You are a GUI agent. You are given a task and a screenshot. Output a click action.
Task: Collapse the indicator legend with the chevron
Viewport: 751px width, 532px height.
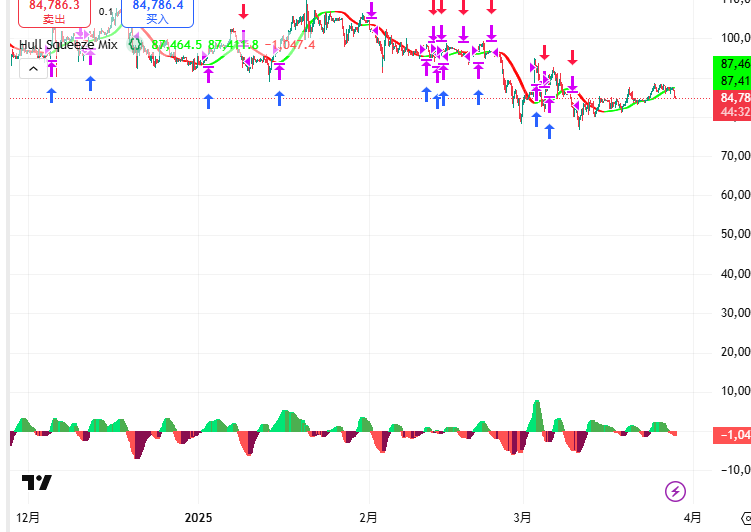33,69
